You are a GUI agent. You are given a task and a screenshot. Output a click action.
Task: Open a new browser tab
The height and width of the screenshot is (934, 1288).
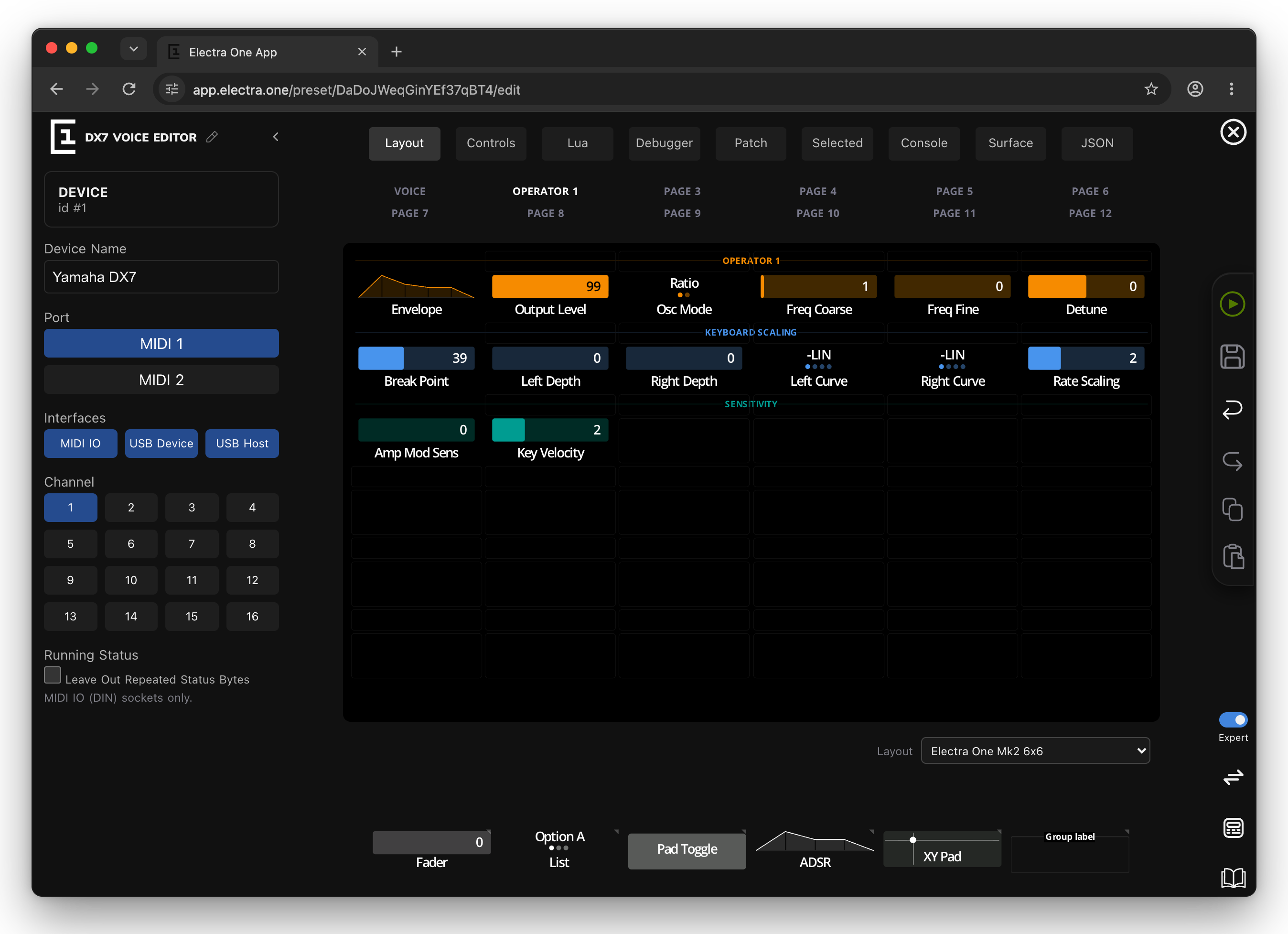click(397, 52)
